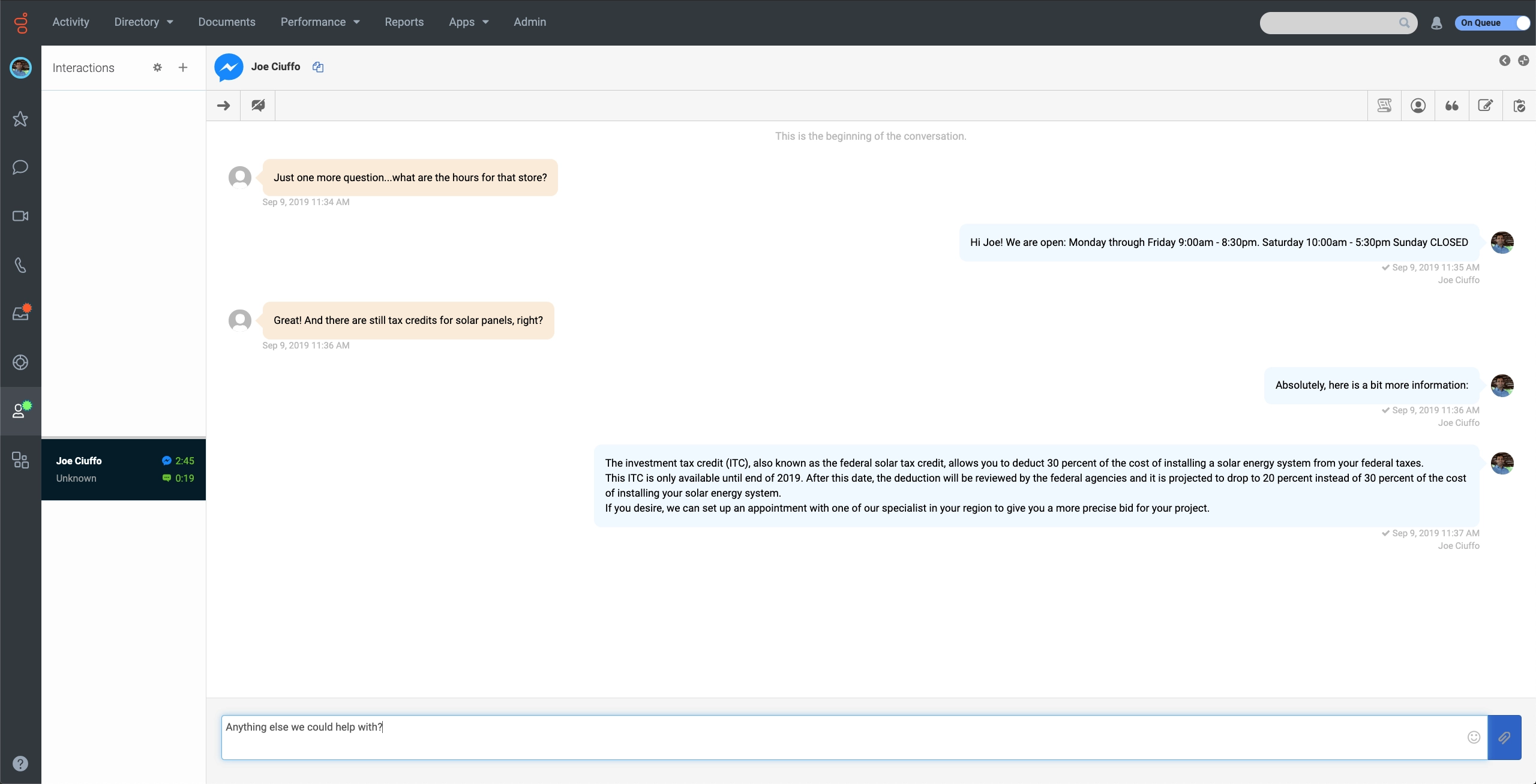Open the emoji picker smiley
Screen dimensions: 1536x784
[x=1474, y=737]
